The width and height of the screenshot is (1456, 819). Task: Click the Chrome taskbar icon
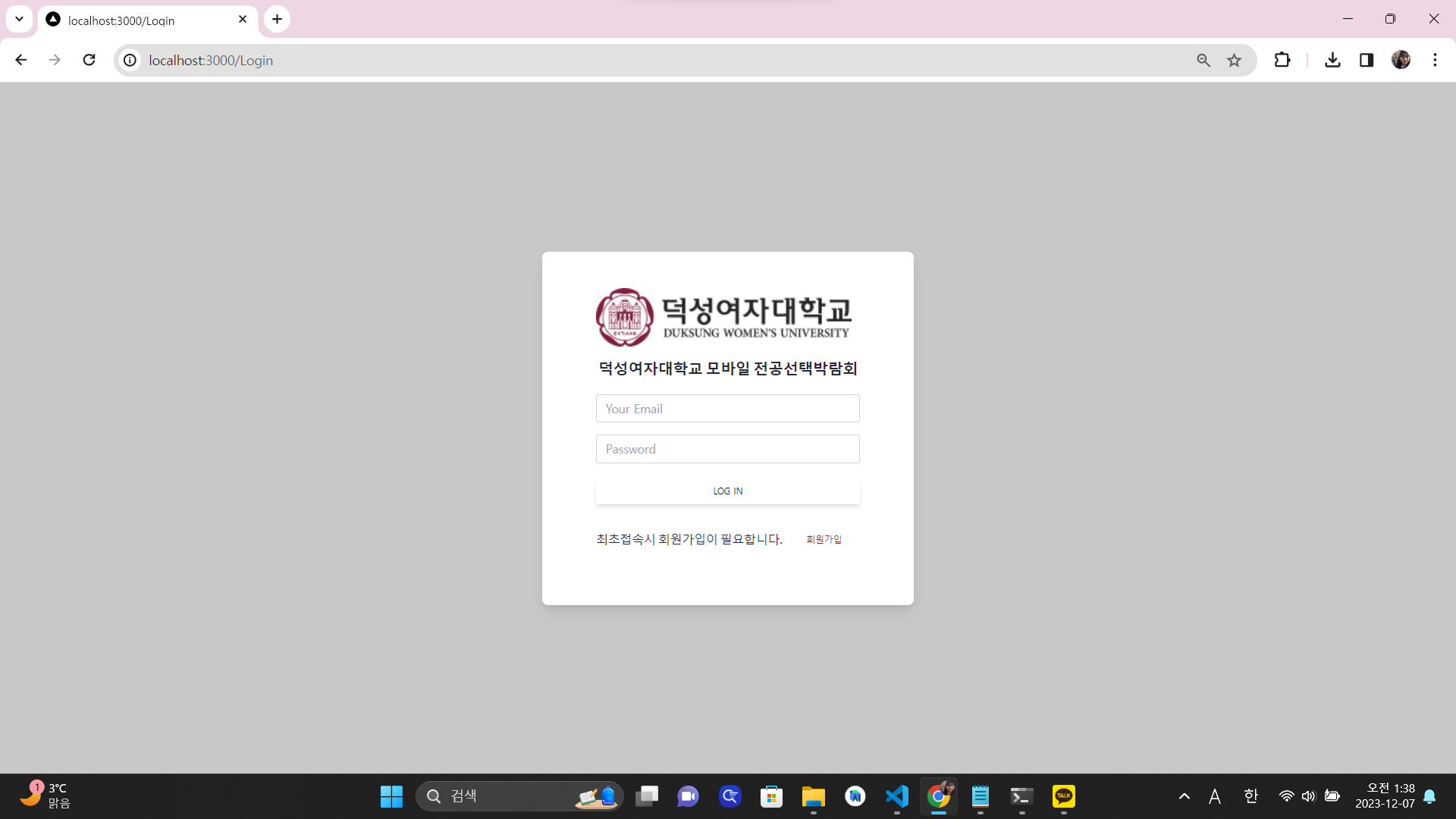click(x=939, y=796)
